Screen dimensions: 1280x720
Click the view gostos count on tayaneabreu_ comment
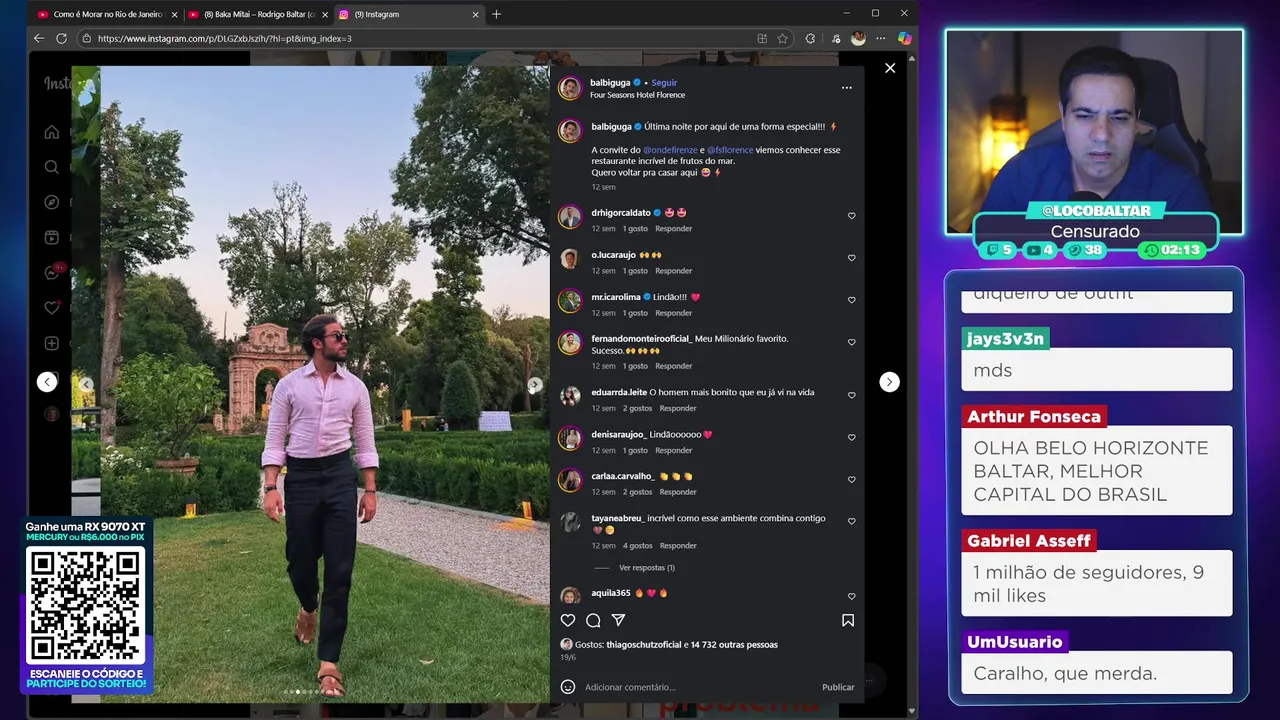[638, 546]
